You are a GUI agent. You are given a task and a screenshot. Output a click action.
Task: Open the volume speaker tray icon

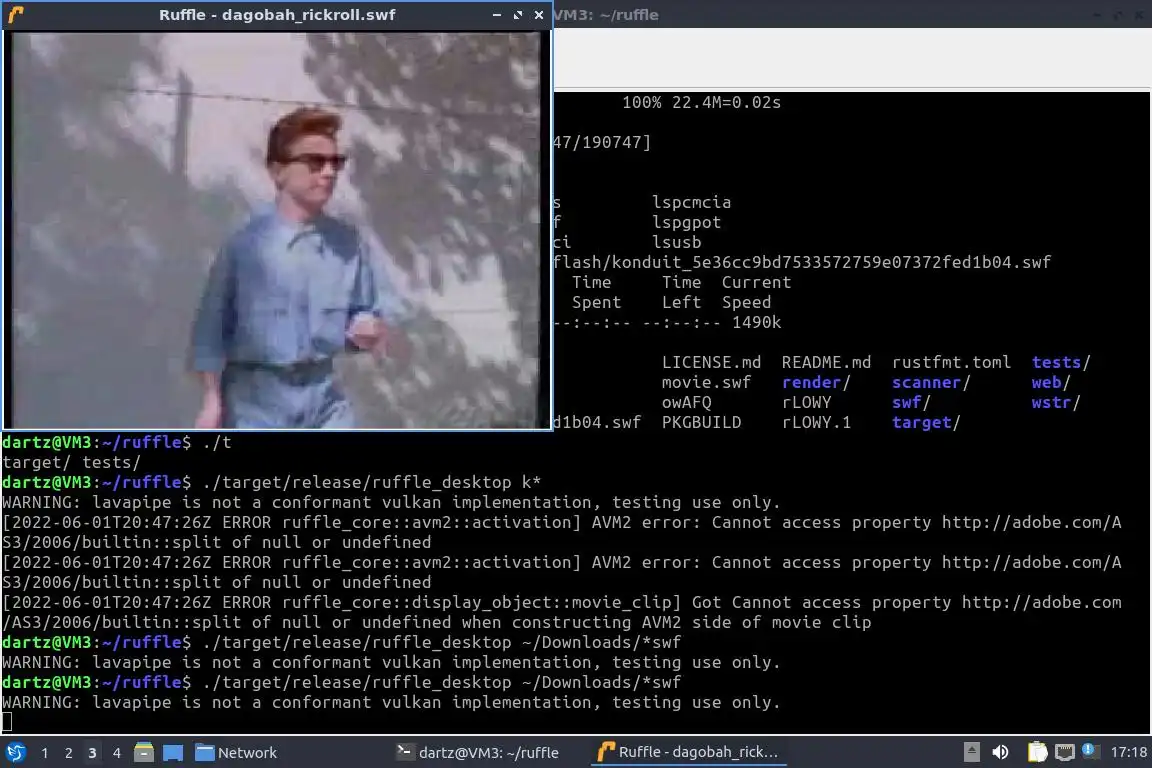pyautogui.click(x=1000, y=752)
